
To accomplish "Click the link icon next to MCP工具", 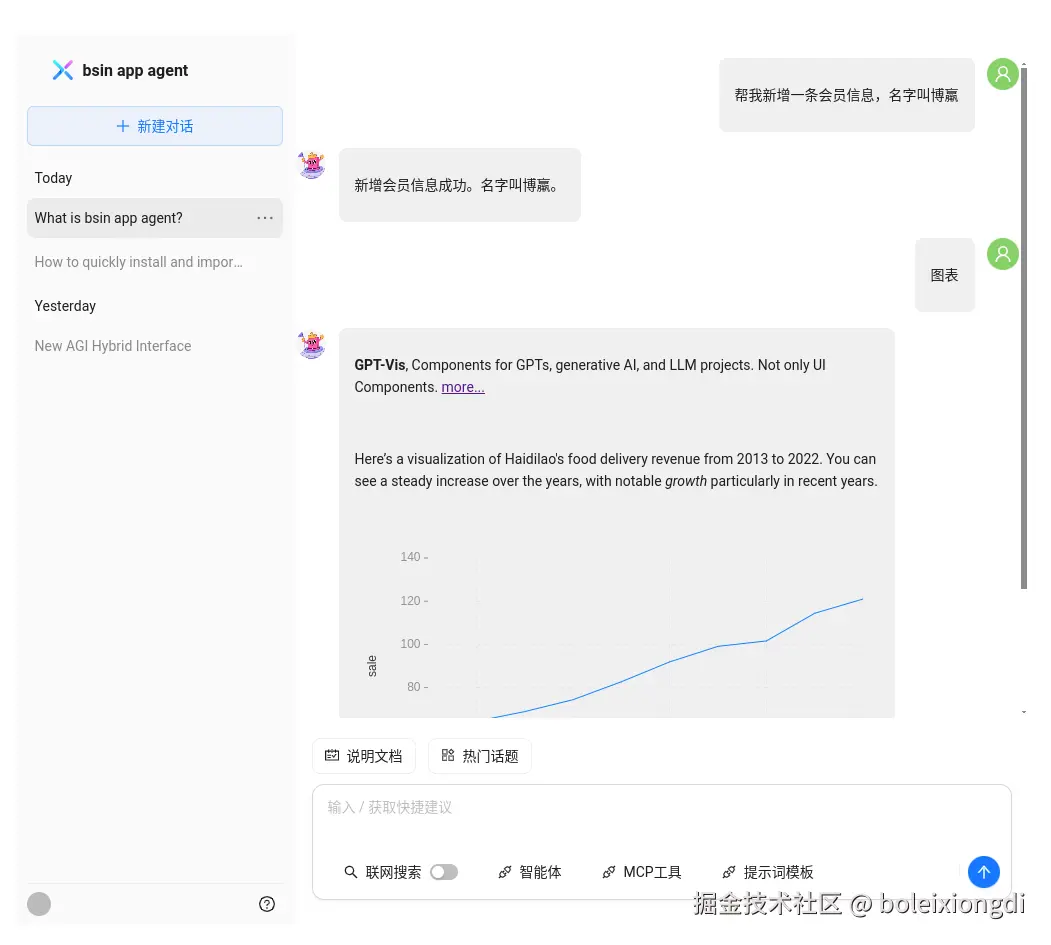I will pyautogui.click(x=609, y=872).
